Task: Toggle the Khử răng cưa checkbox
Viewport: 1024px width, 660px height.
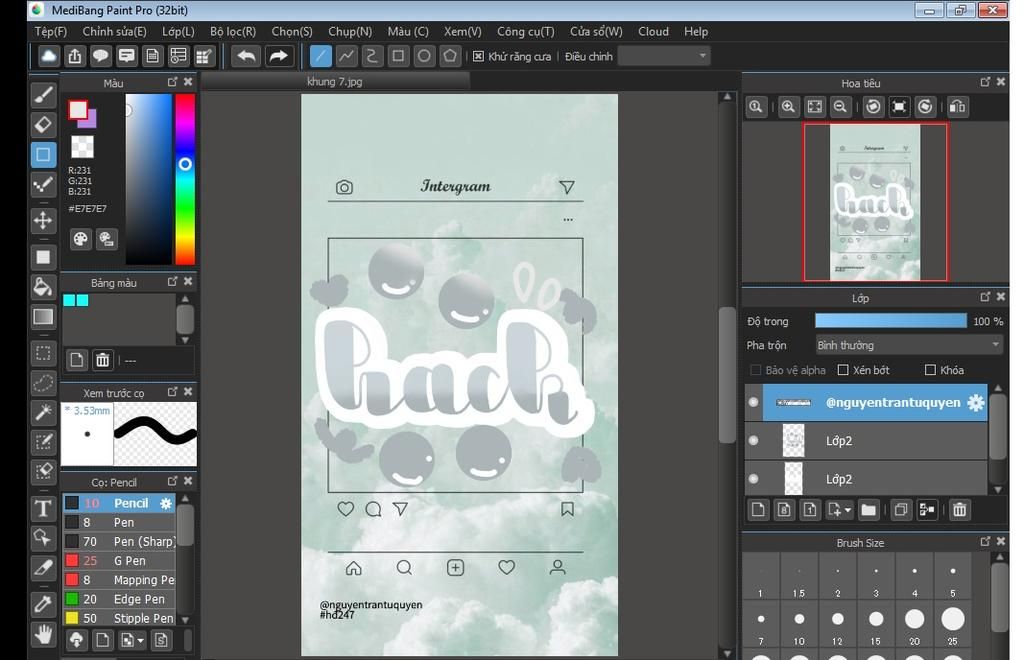Action: [x=479, y=56]
